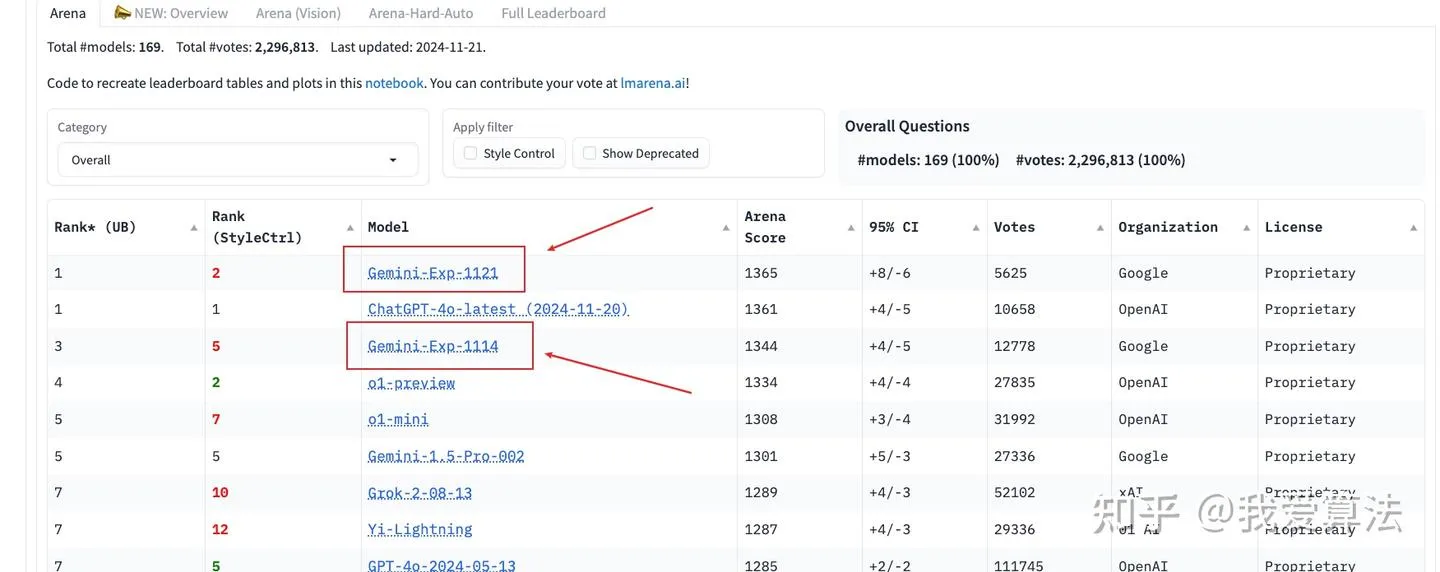The height and width of the screenshot is (572, 1440).
Task: Click the Arena Score value 1361
Action: 761,309
